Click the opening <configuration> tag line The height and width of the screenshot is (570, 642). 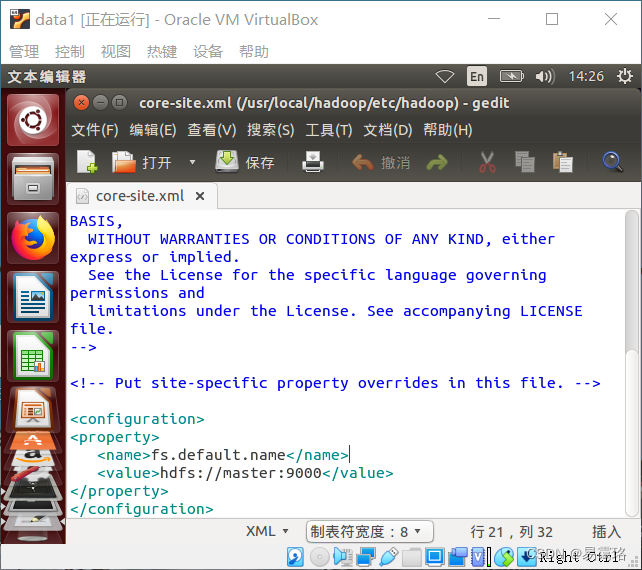pyautogui.click(x=137, y=419)
